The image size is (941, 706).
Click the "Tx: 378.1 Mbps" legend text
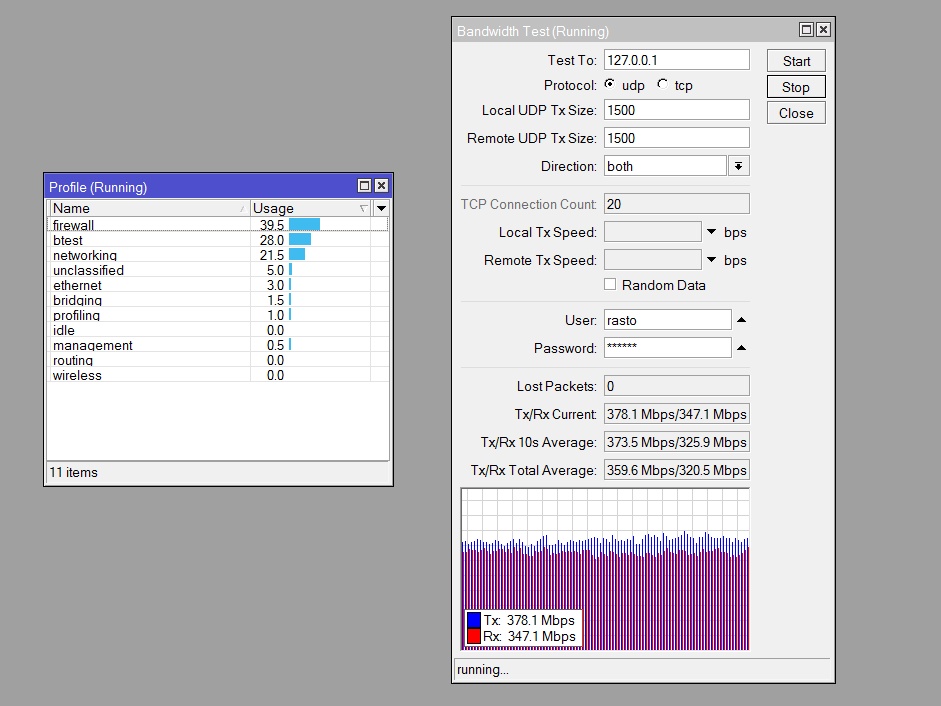click(x=529, y=620)
